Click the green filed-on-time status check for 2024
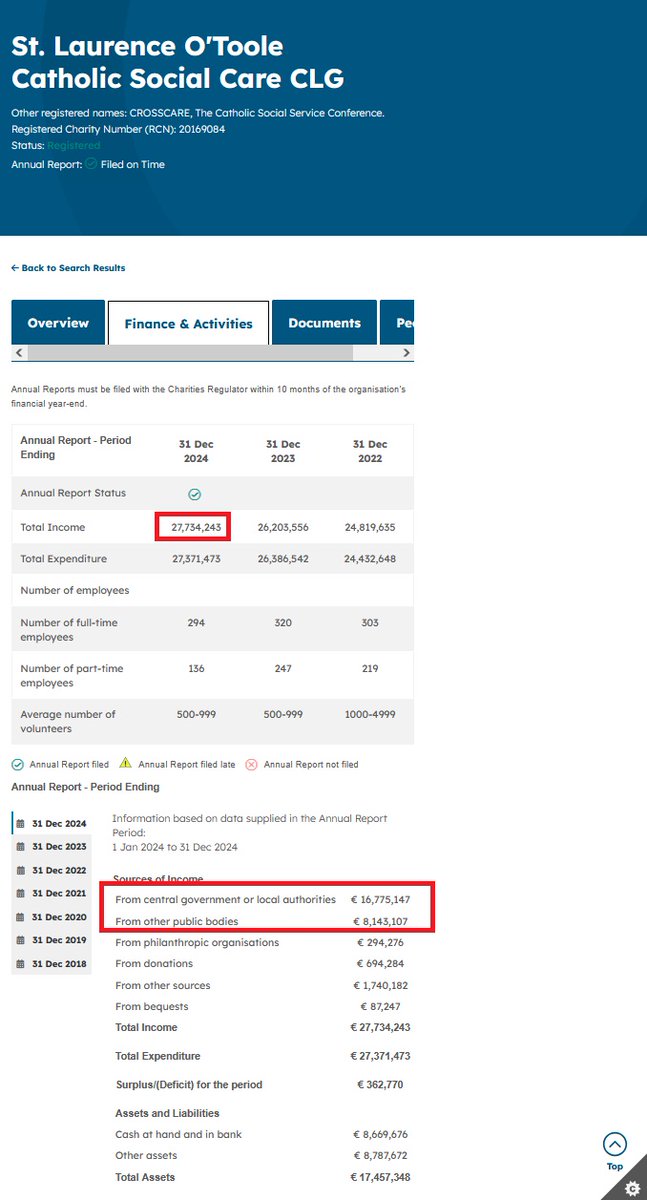The image size is (647, 1200). pos(195,494)
